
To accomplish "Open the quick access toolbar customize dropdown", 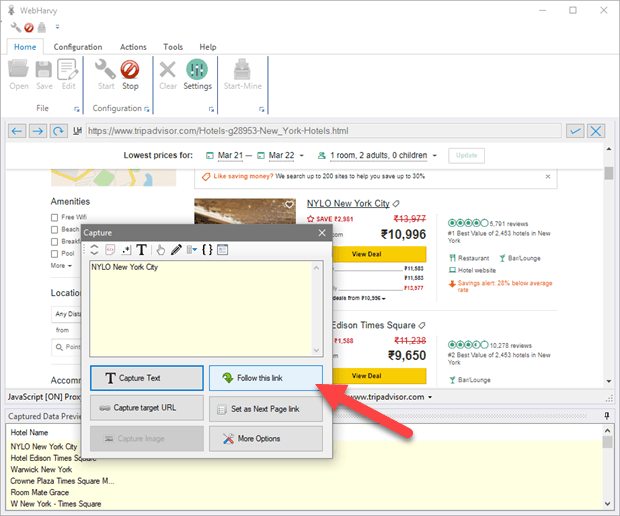I will [57, 27].
